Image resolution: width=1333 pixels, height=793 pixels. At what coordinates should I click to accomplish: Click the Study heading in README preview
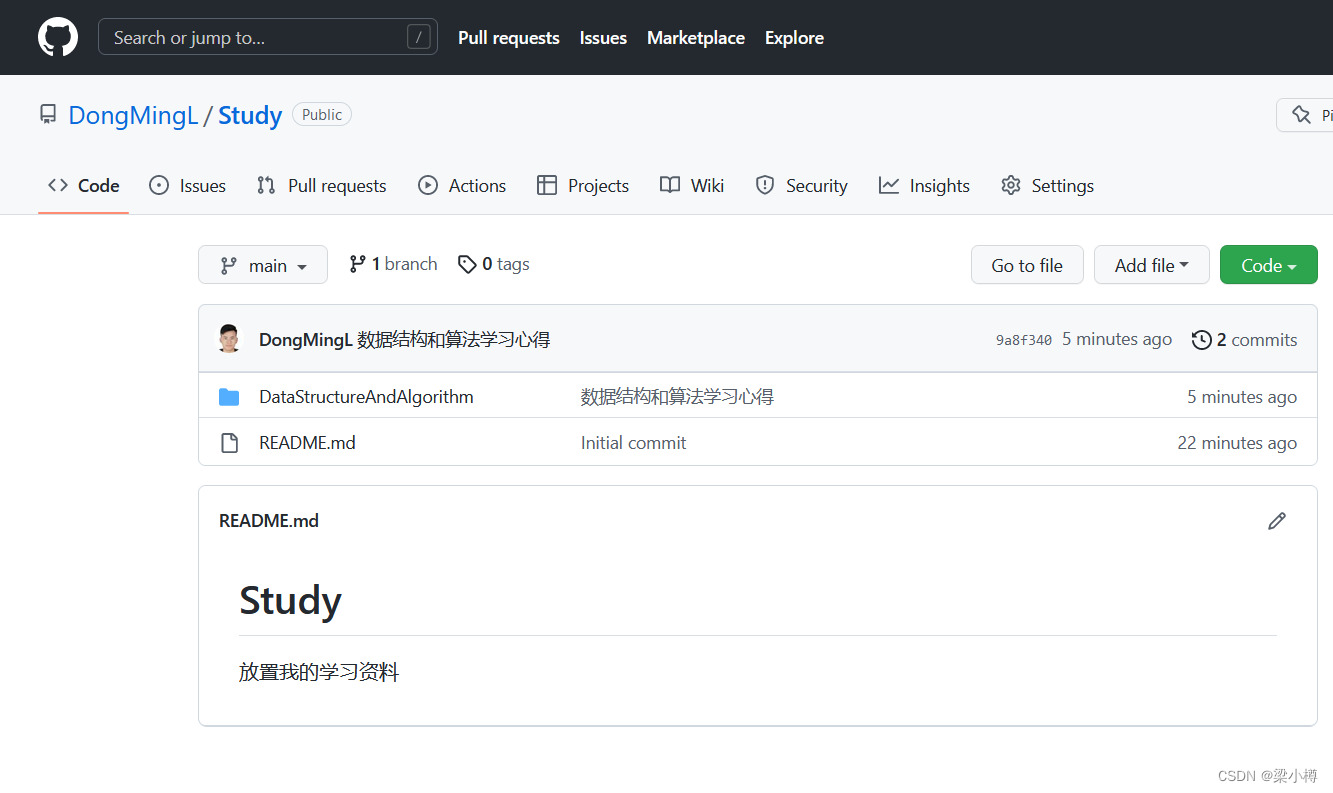click(x=291, y=601)
